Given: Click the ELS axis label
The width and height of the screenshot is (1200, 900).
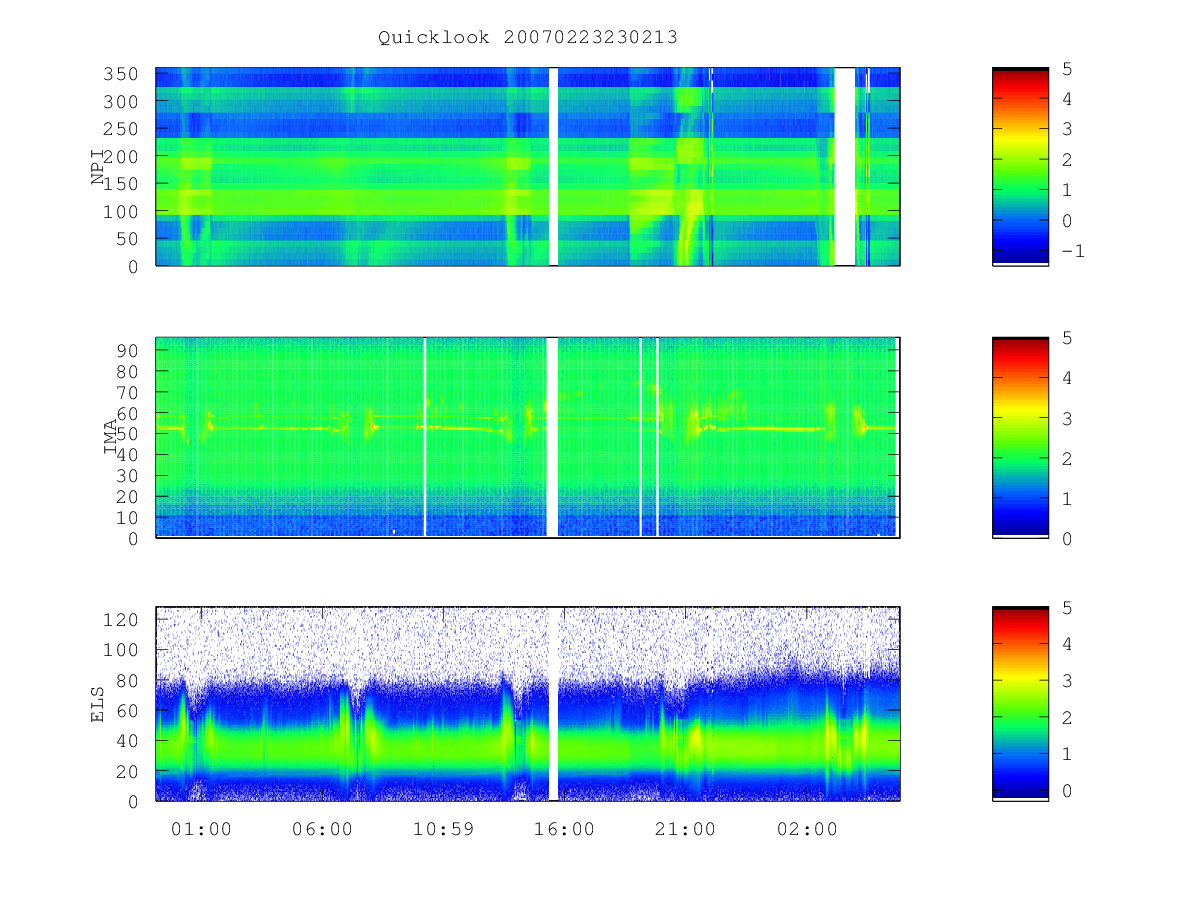Looking at the screenshot, I should [x=98, y=703].
